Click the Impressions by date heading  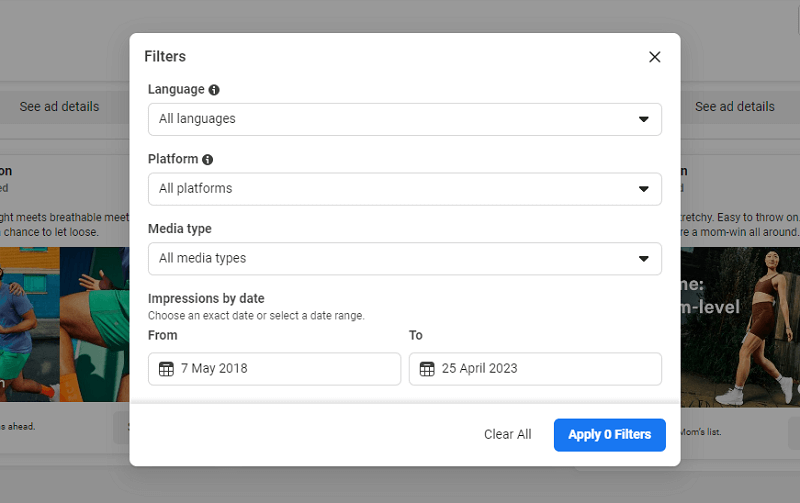[206, 298]
